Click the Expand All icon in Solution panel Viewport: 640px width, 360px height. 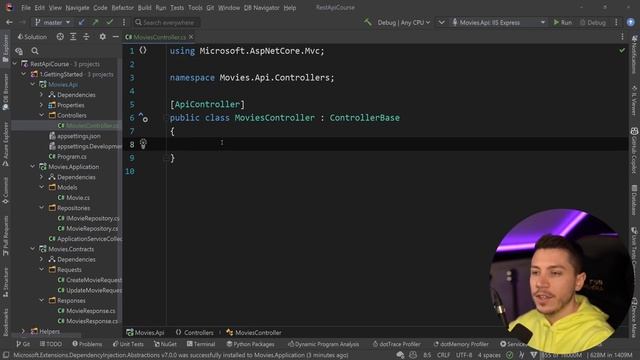[x=73, y=37]
